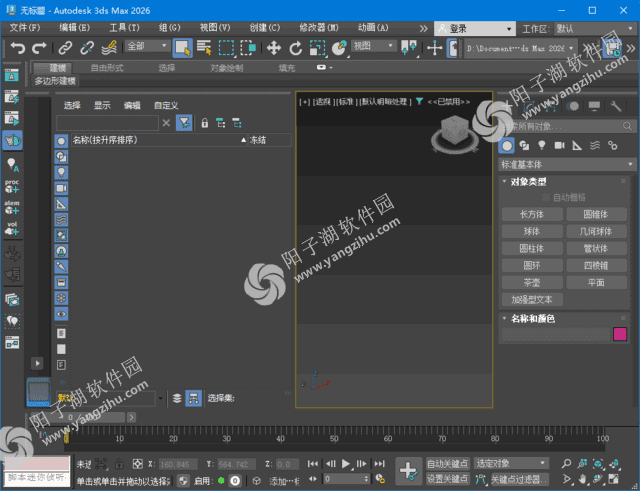This screenshot has width=640, height=491.
Task: Collapse the 对象类型 rollout
Action: (x=528, y=182)
